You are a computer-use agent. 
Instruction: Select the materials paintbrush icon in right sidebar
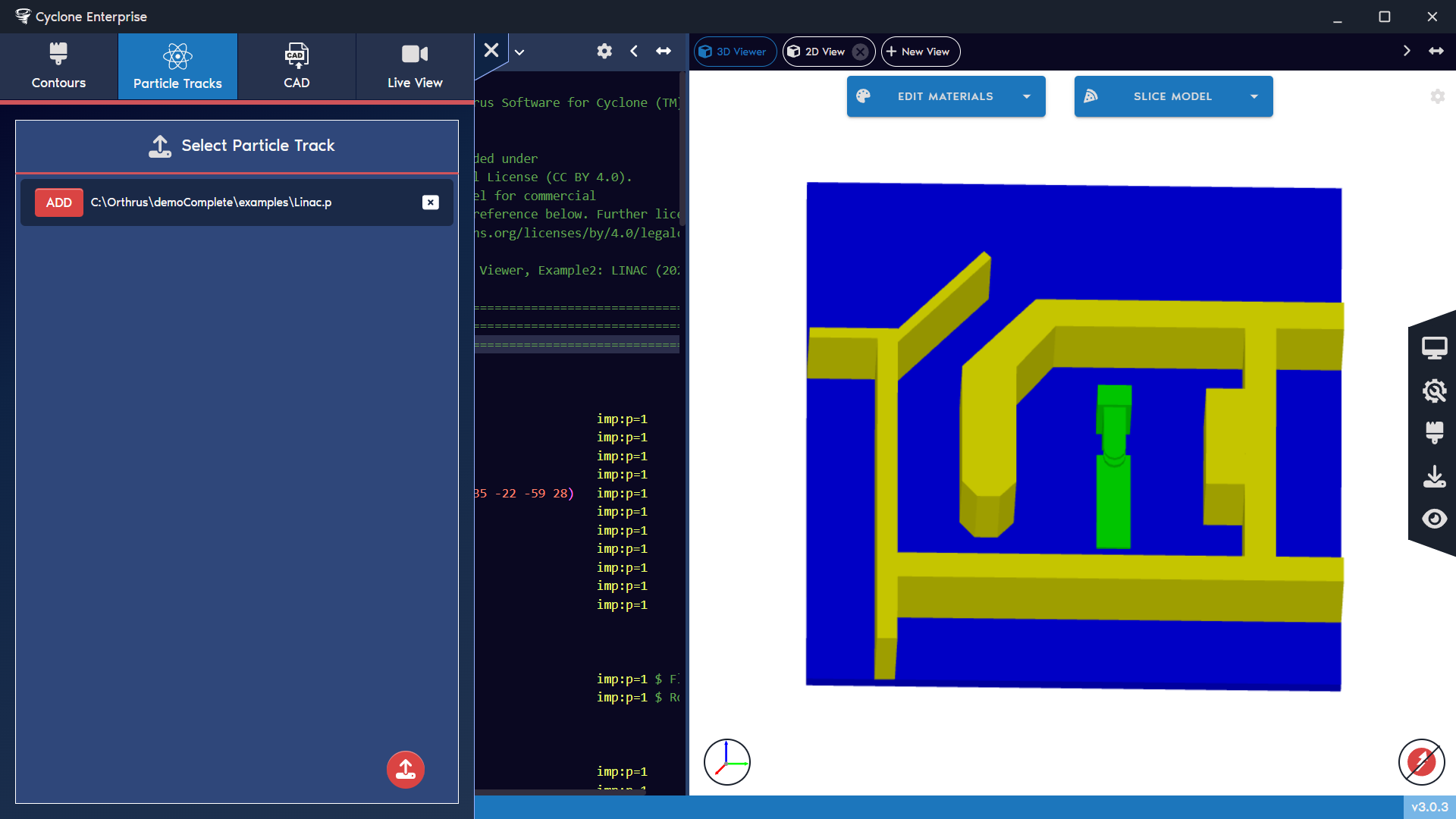[x=1436, y=433]
